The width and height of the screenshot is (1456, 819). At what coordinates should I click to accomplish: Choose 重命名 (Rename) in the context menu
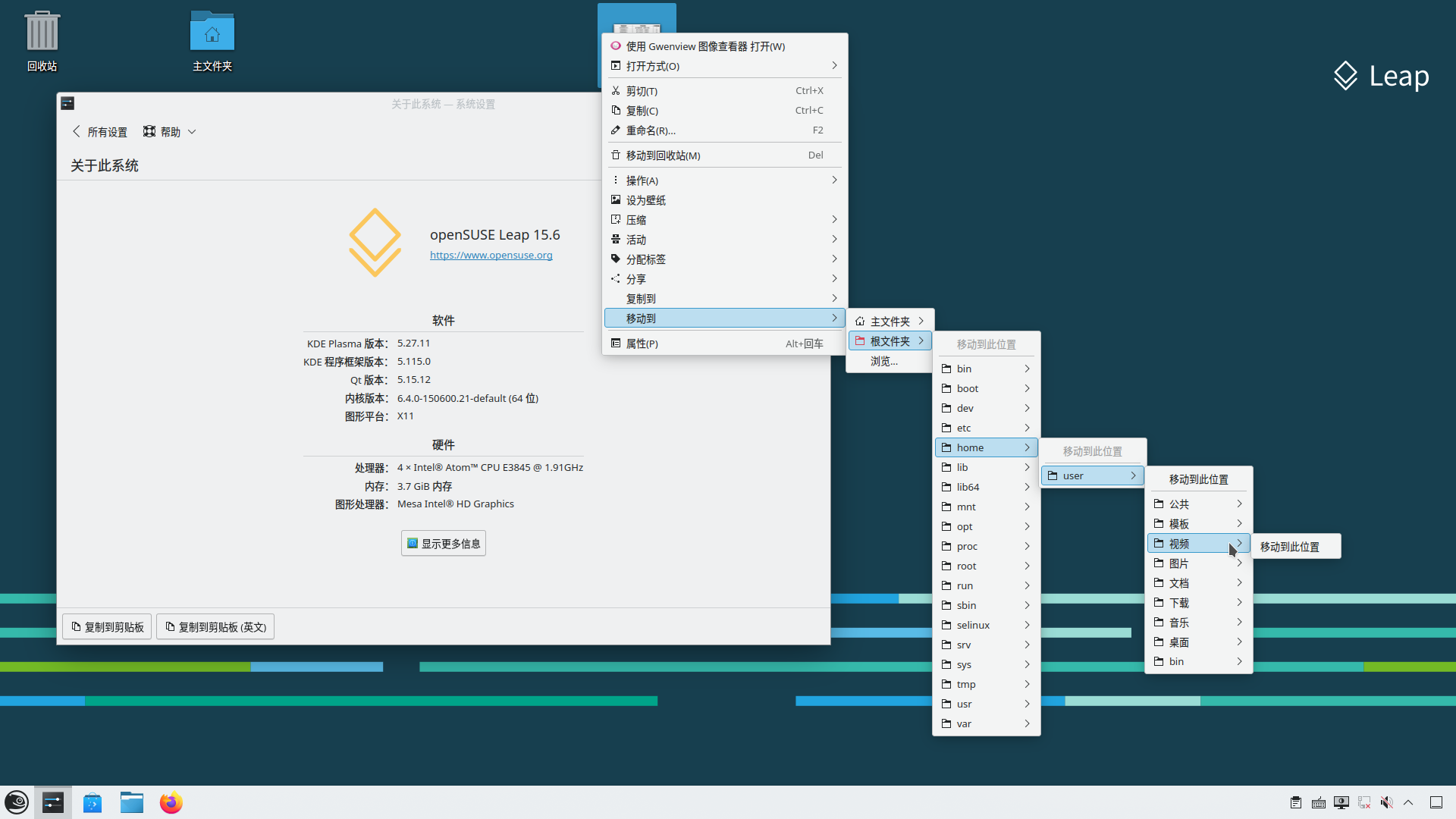point(725,130)
